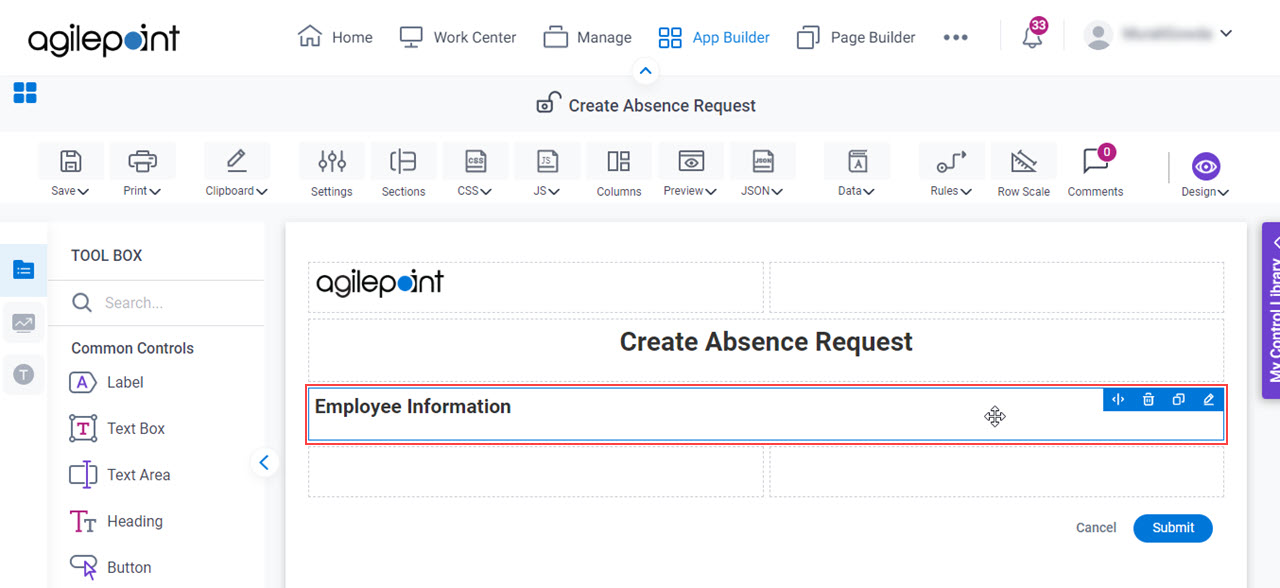The image size is (1280, 588).
Task: Open the Sections tool
Action: pos(403,171)
